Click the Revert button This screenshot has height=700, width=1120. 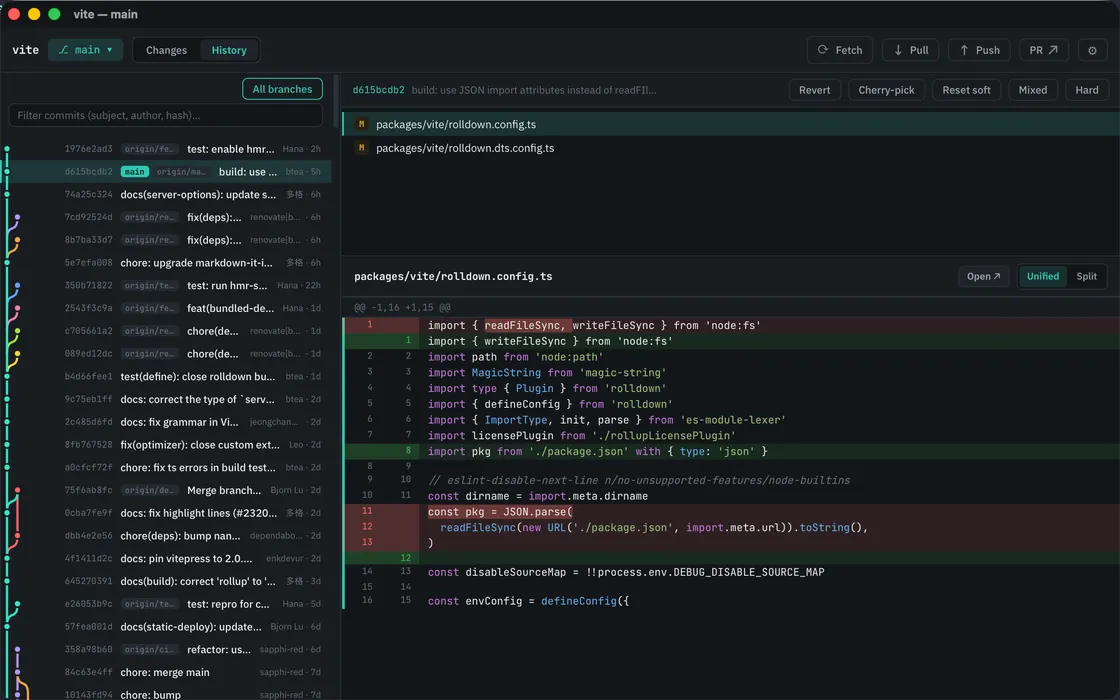(x=814, y=90)
